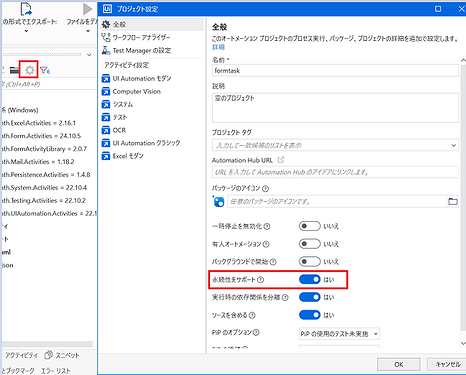The height and width of the screenshot is (375, 466).
Task: Click the 詳細 link
Action: (218, 47)
